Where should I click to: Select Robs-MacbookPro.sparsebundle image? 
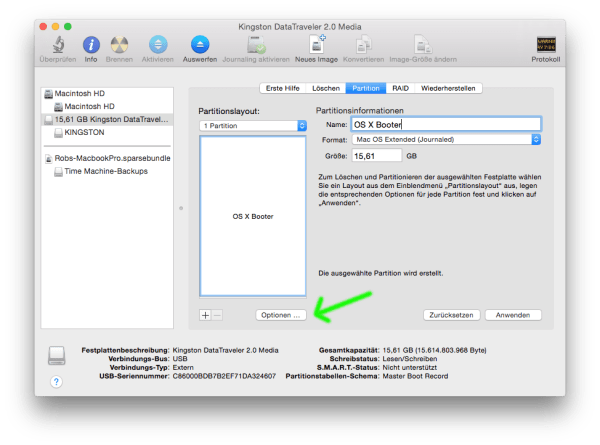107,158
